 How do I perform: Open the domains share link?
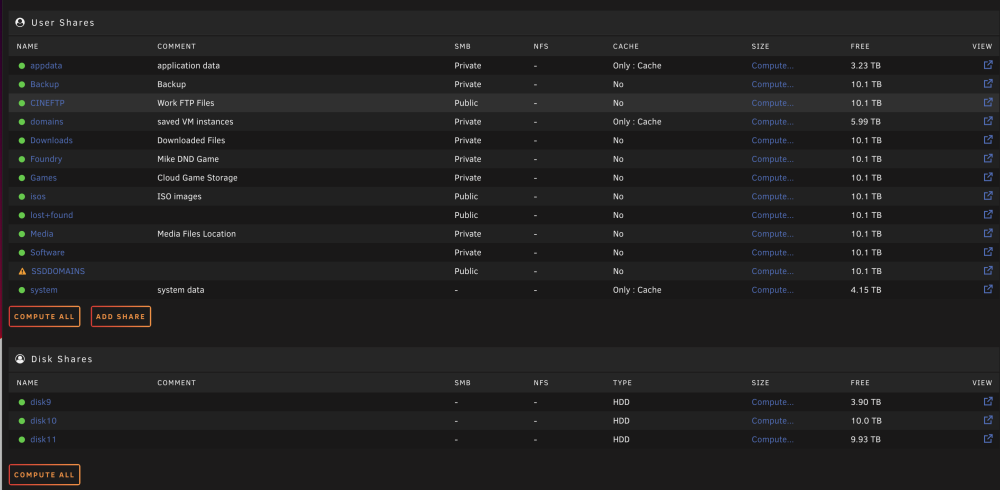click(47, 122)
